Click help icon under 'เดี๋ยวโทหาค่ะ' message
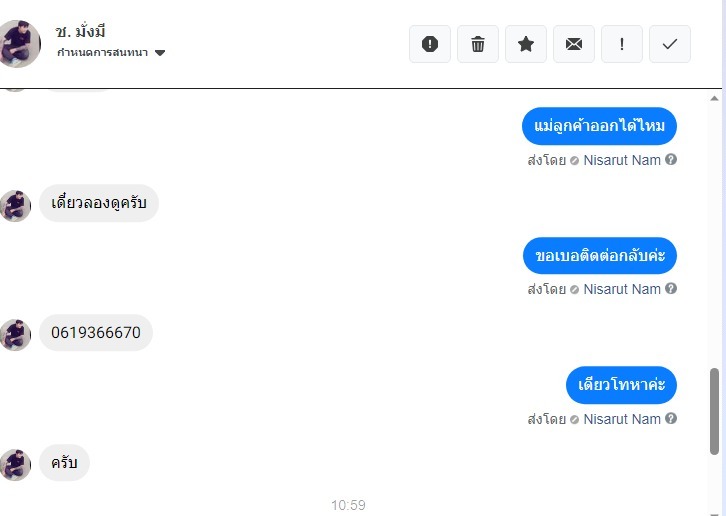 pos(671,418)
